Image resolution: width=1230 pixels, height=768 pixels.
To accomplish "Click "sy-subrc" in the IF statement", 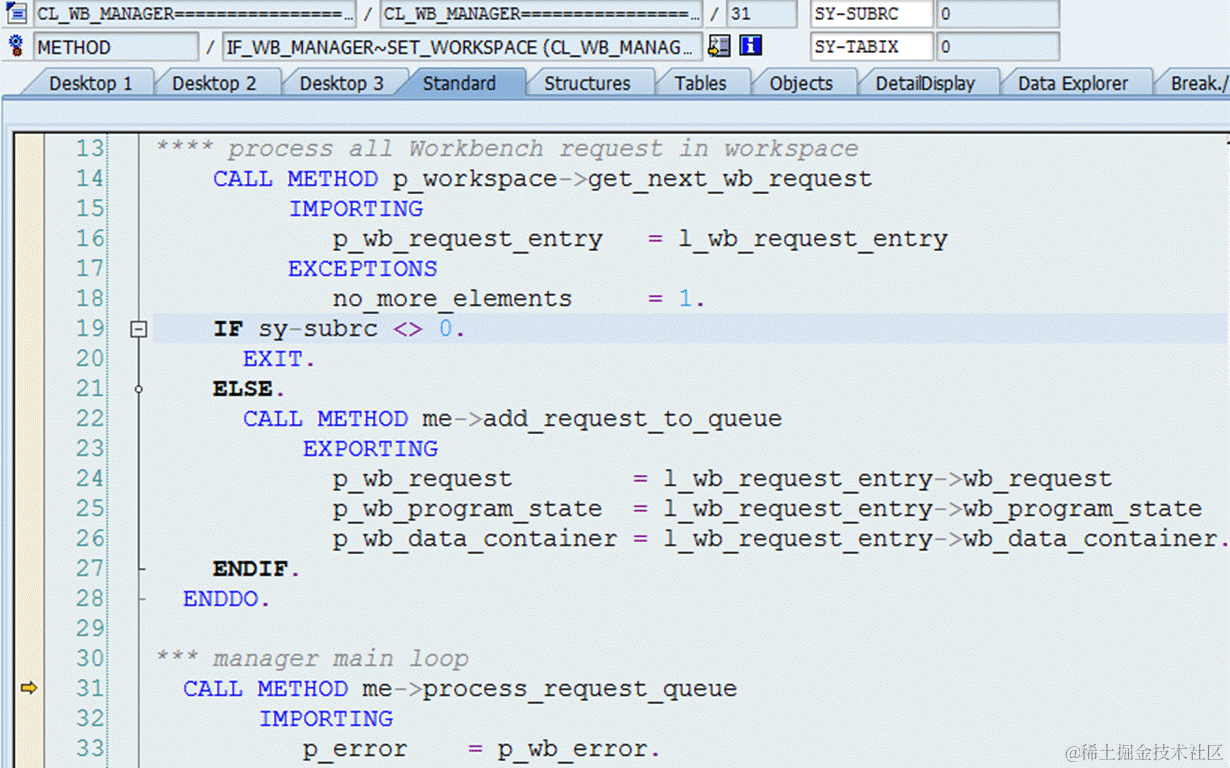I will pos(318,328).
